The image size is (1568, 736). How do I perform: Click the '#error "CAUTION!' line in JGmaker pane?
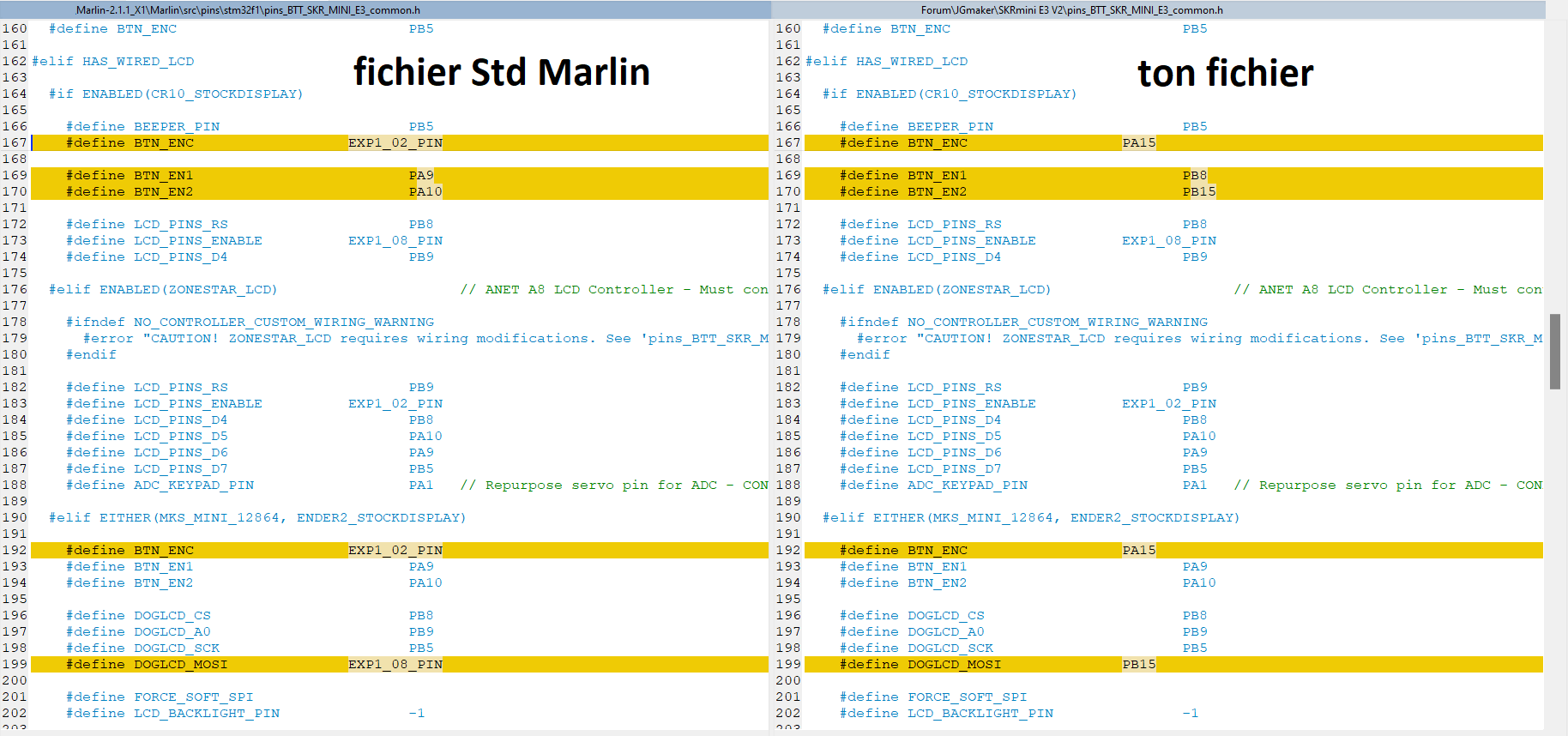pos(1199,339)
